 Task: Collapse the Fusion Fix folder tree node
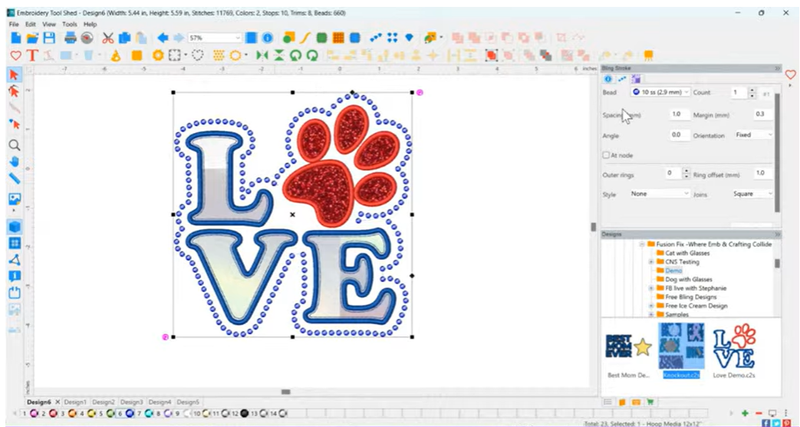click(641, 244)
